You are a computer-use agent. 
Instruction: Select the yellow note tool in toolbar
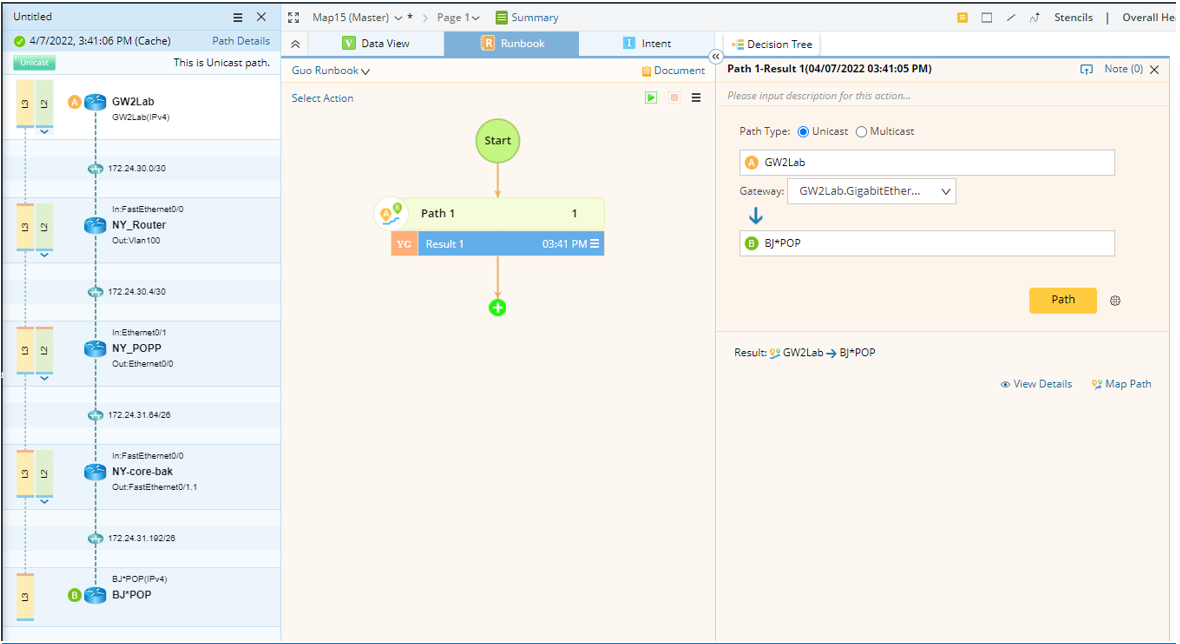(963, 17)
